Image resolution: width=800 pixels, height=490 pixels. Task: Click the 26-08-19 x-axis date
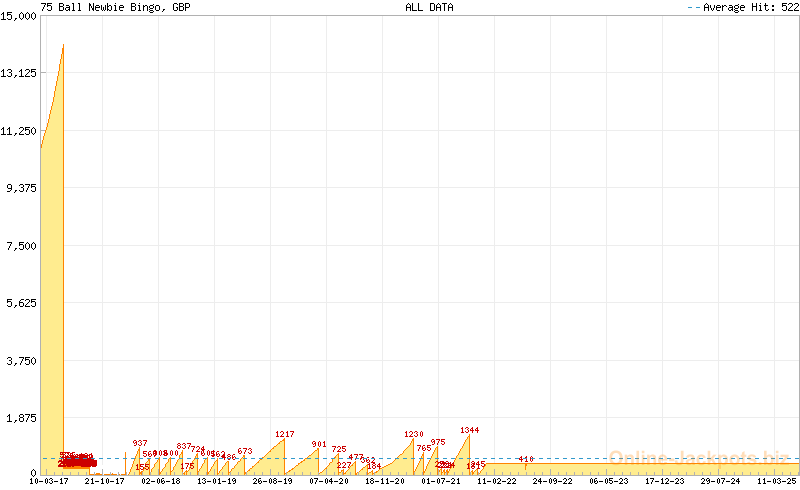point(272,481)
